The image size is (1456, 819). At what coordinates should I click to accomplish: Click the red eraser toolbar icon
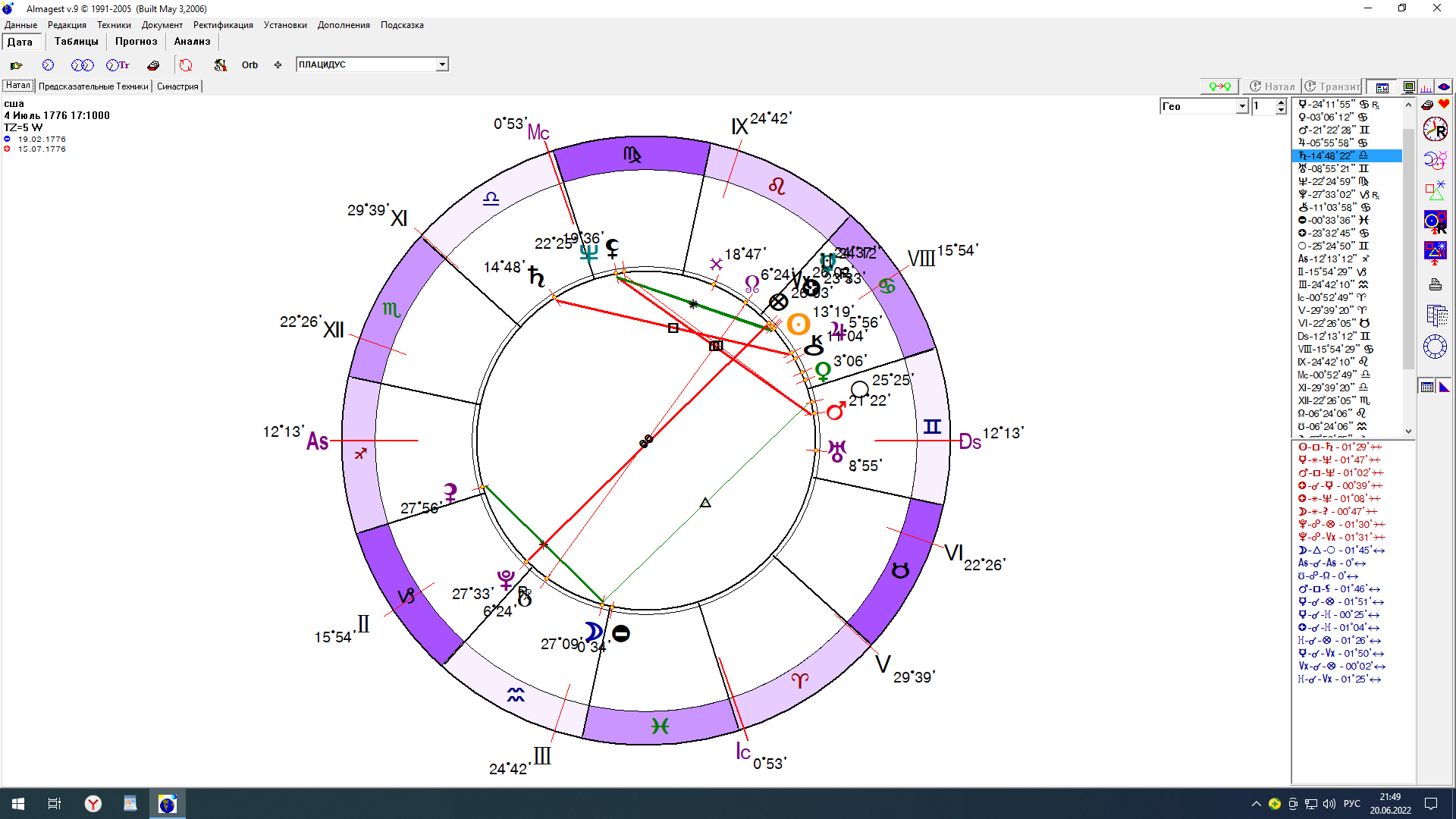pyautogui.click(x=153, y=65)
